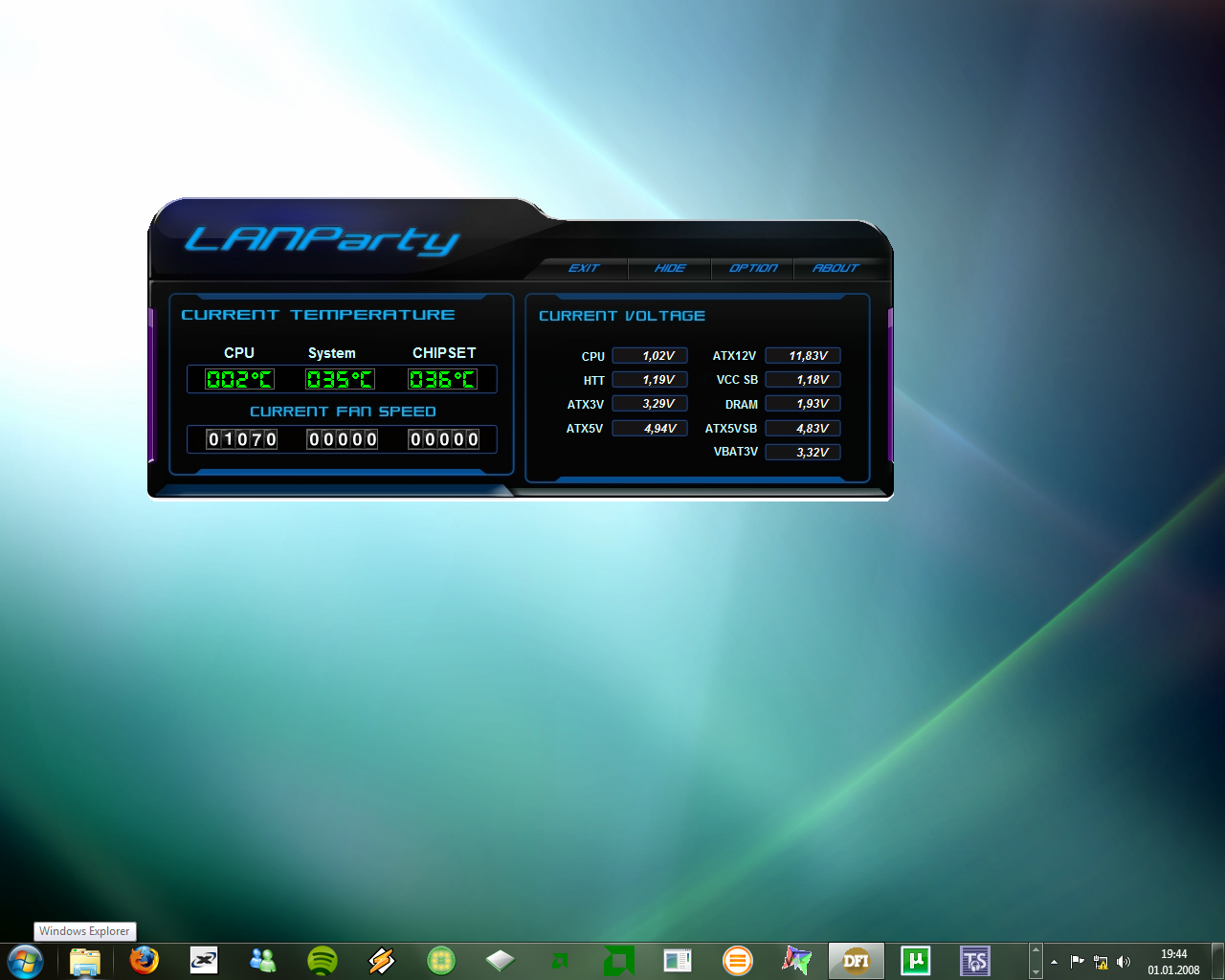The width and height of the screenshot is (1225, 980).
Task: Click the document window taskbar icon
Action: (678, 960)
